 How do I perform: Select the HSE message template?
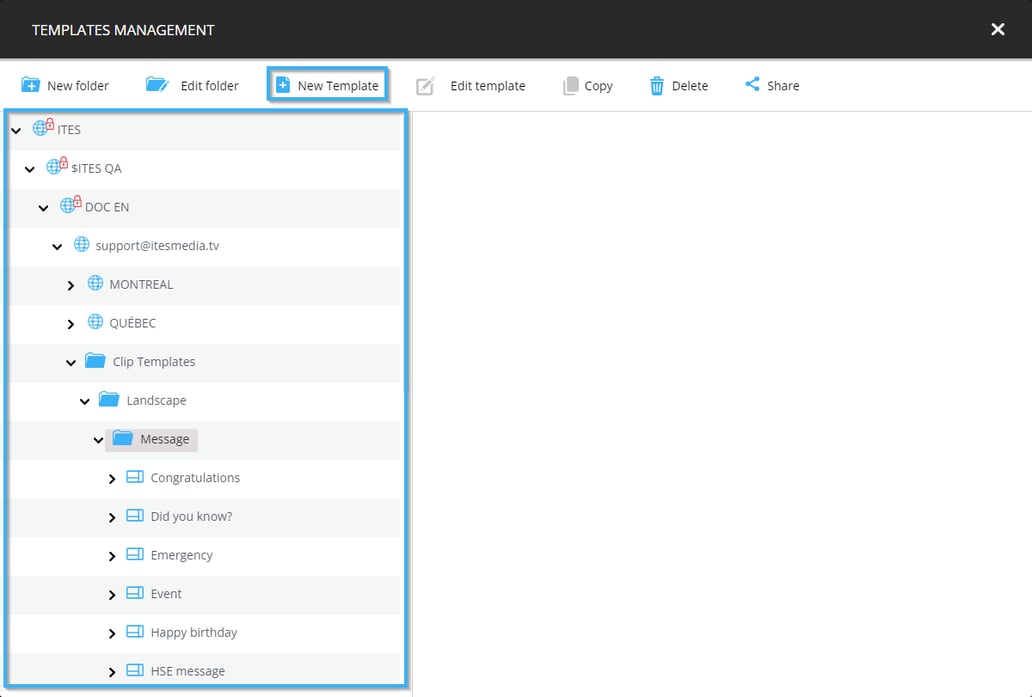(x=188, y=671)
